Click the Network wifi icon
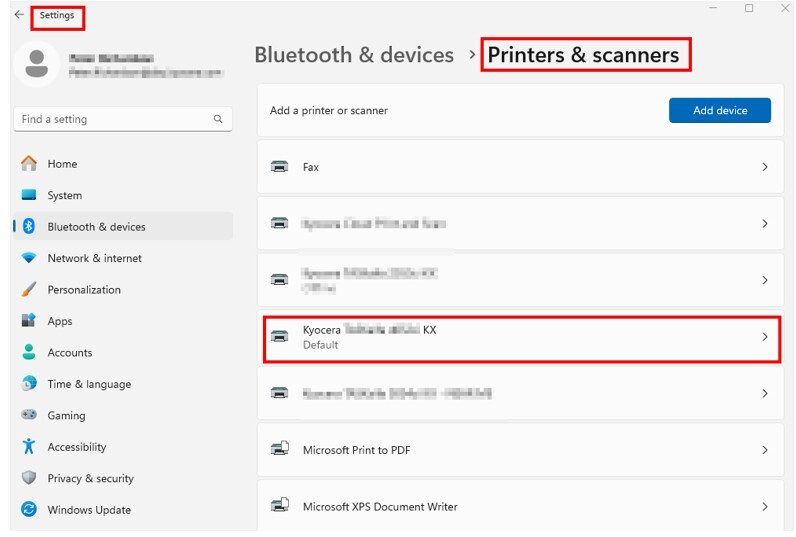The height and width of the screenshot is (537, 796). coord(29,258)
